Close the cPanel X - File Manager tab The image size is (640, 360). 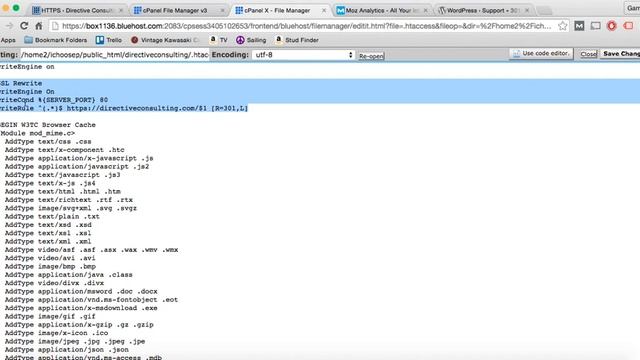(324, 10)
